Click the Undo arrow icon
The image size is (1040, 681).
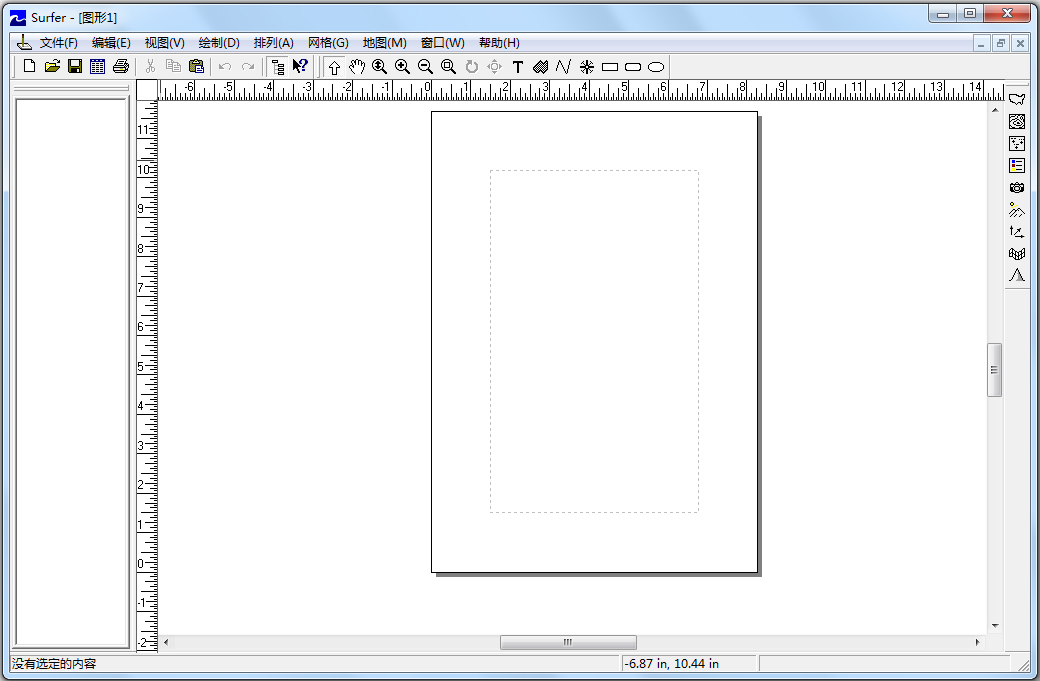(x=226, y=66)
